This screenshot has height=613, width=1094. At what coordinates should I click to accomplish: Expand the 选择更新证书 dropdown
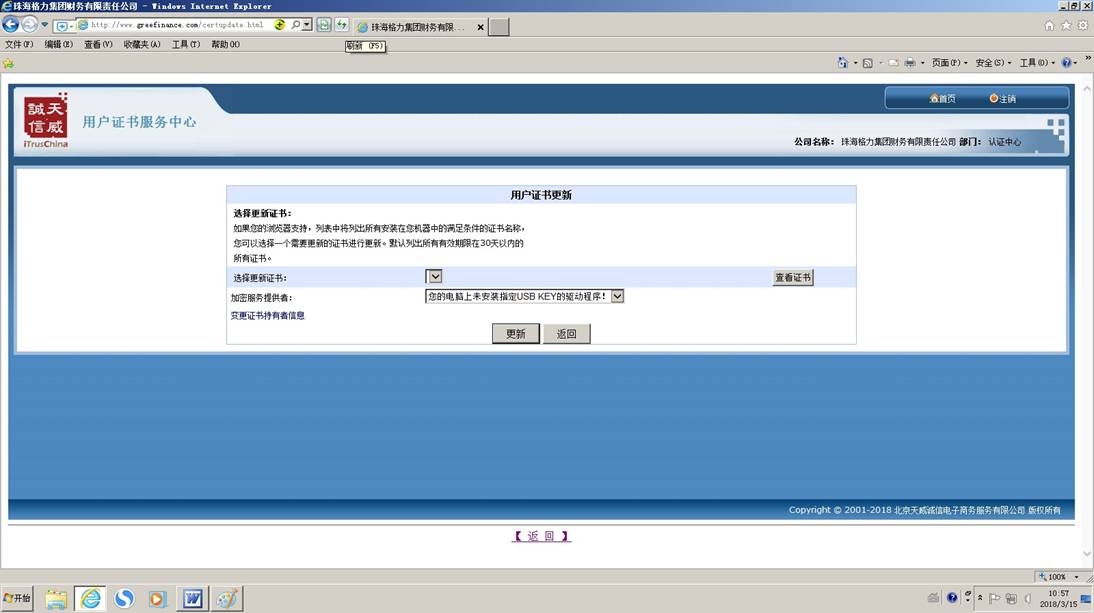coord(434,276)
